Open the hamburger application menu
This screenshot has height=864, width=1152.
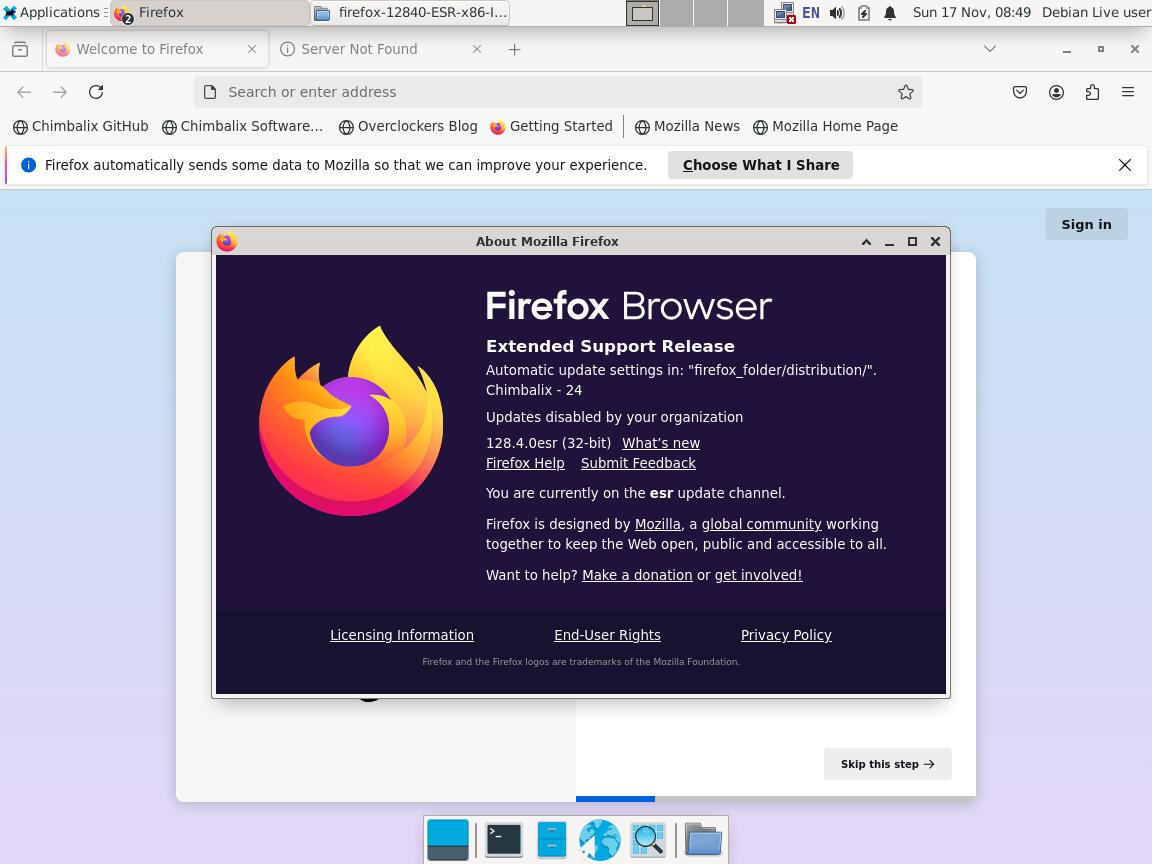pyautogui.click(x=1128, y=92)
